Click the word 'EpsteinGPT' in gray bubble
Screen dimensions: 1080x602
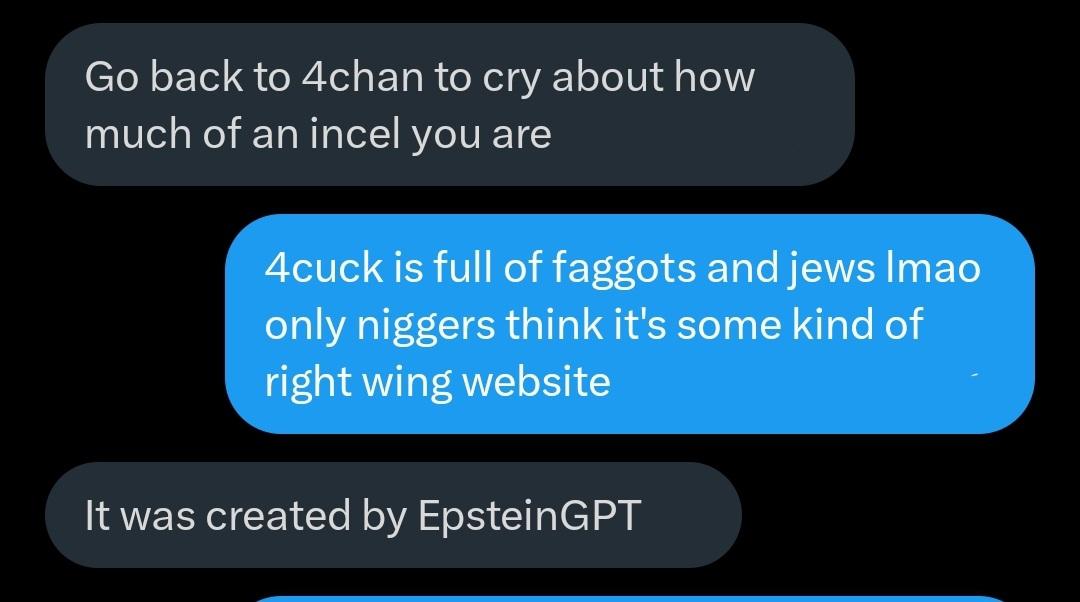point(529,515)
